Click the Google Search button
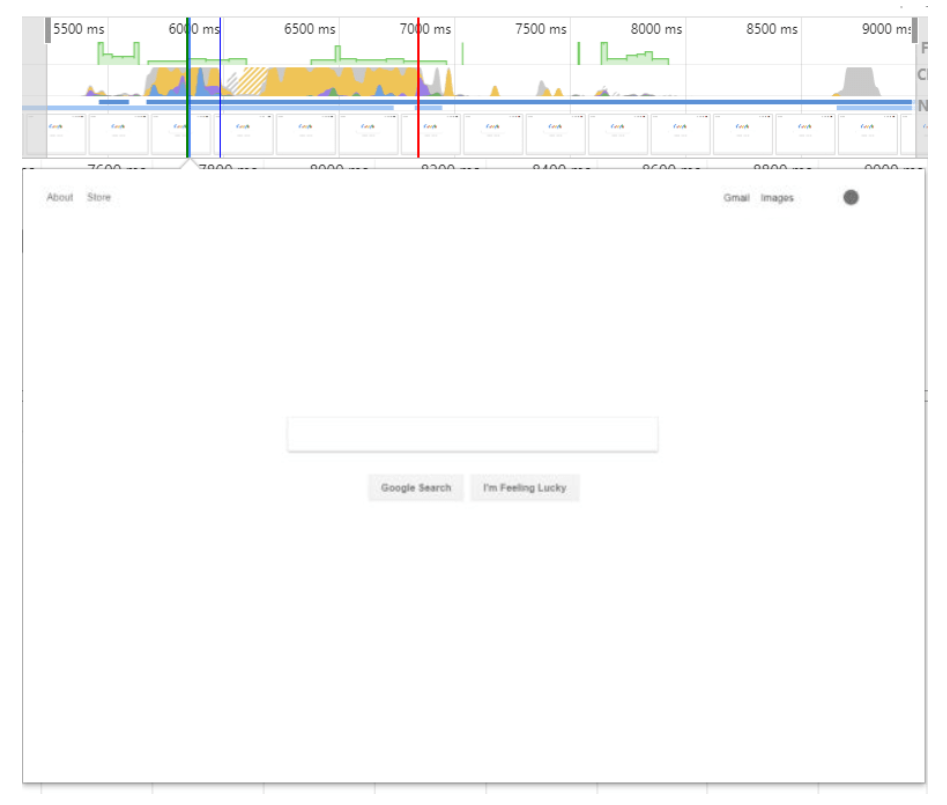This screenshot has width=947, height=805. point(416,488)
